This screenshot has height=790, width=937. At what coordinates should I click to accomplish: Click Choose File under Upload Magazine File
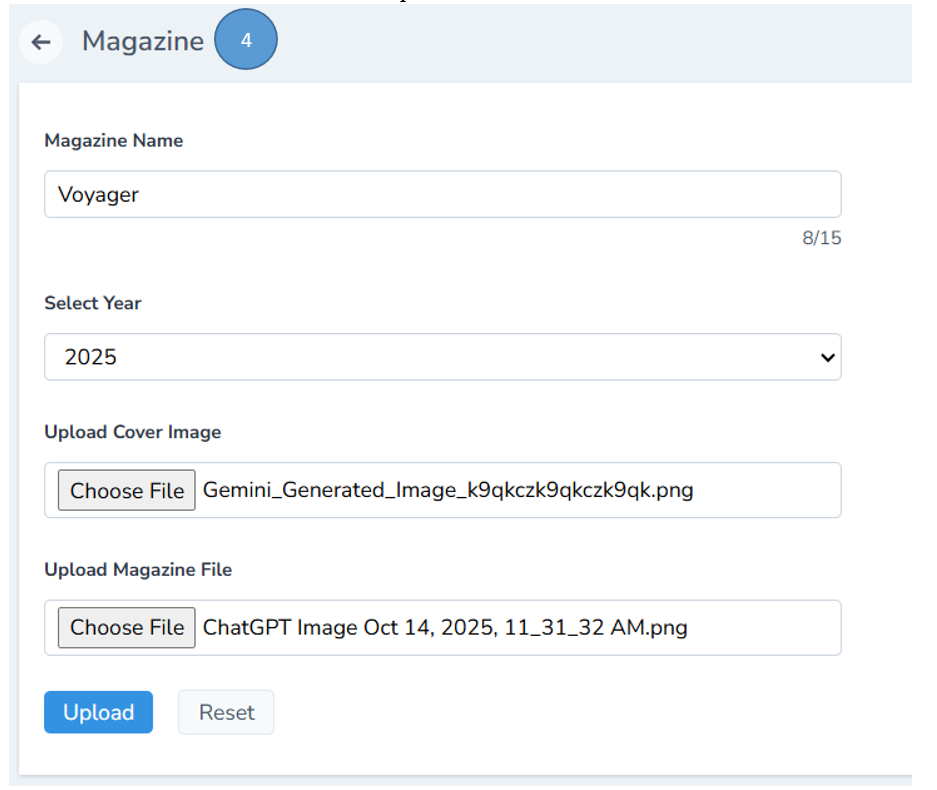click(x=126, y=627)
